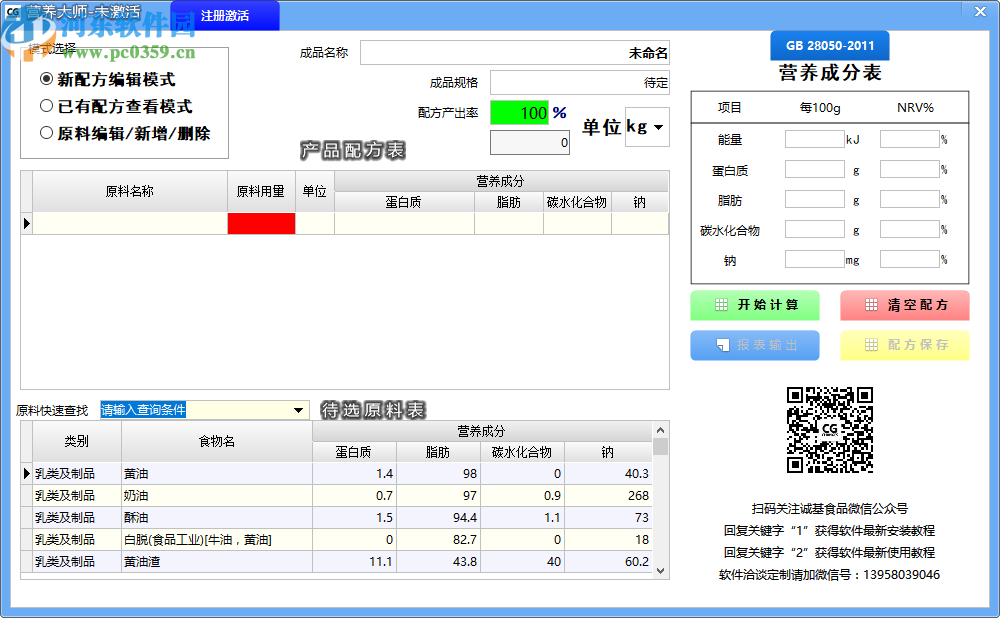Open the 注册激活 tab

coord(224,16)
